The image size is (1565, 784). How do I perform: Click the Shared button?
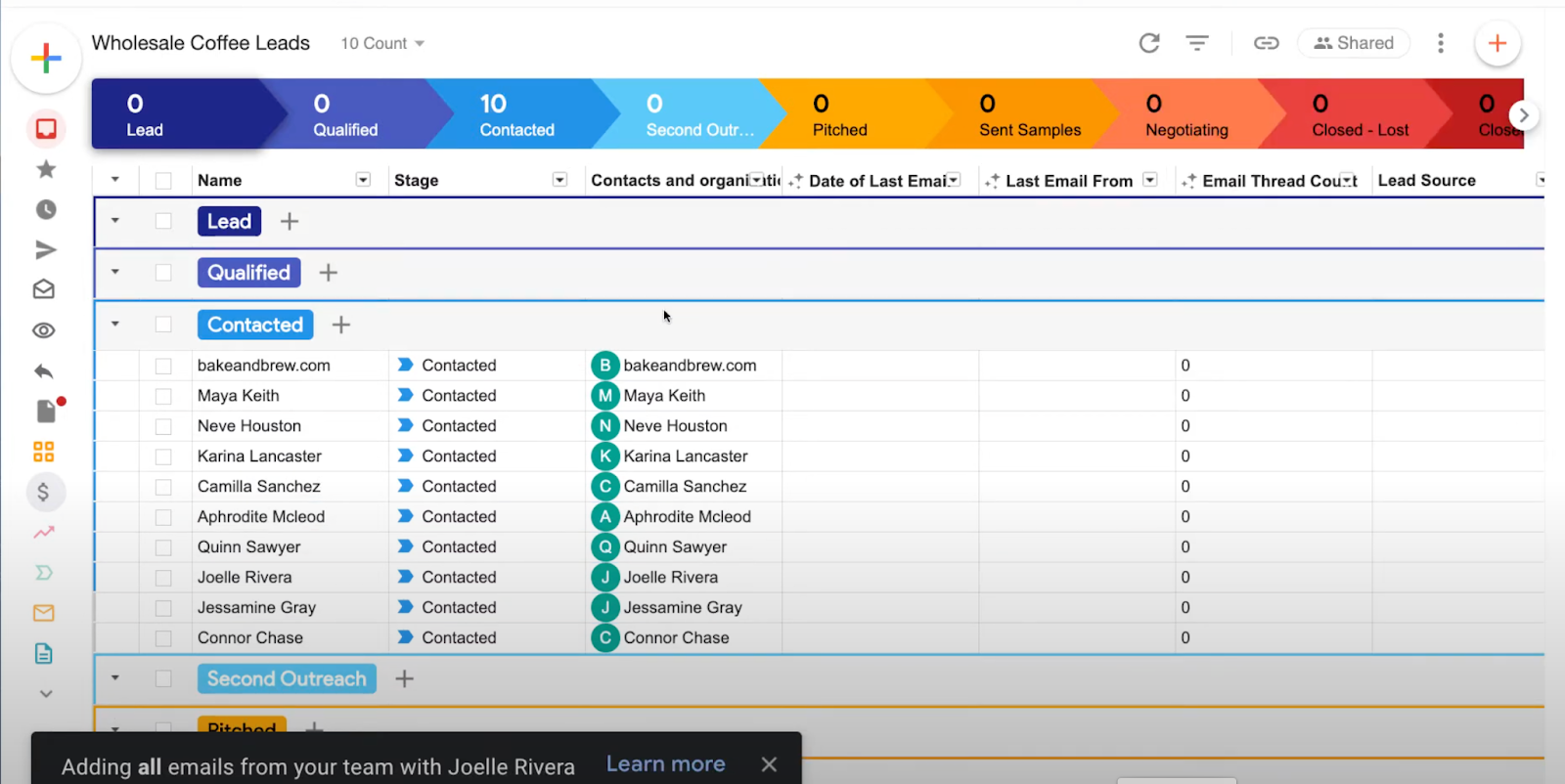pos(1354,43)
